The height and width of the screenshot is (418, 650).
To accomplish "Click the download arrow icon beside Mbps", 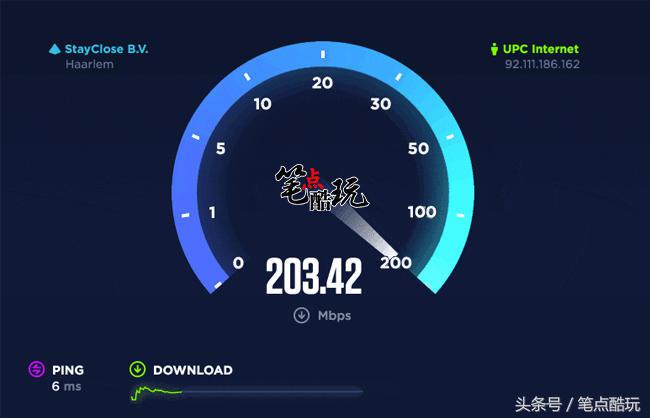I will (x=301, y=315).
